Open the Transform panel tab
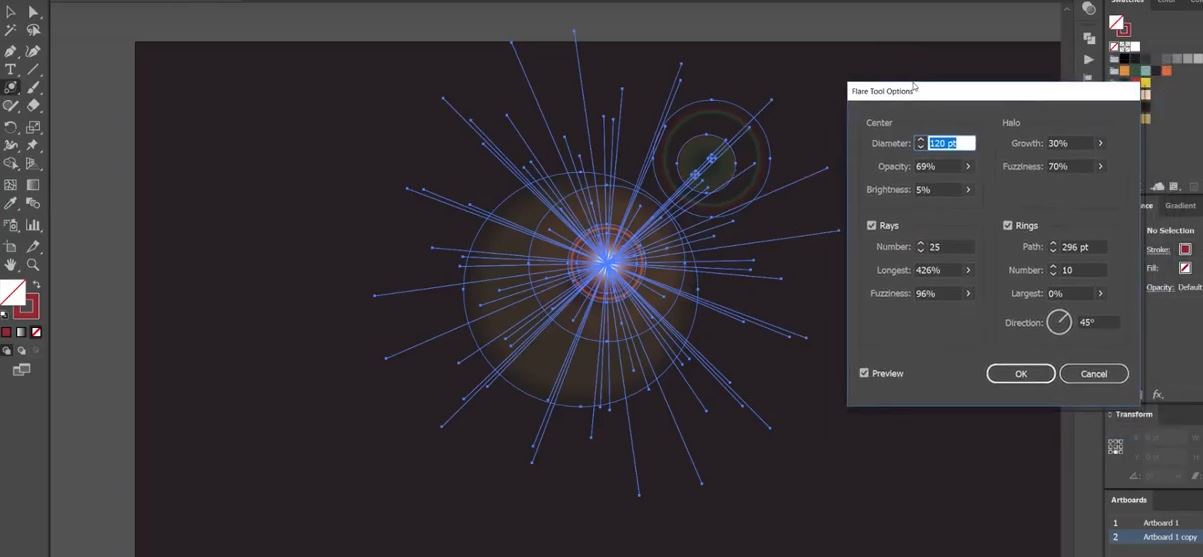The width and height of the screenshot is (1203, 557). point(1134,414)
